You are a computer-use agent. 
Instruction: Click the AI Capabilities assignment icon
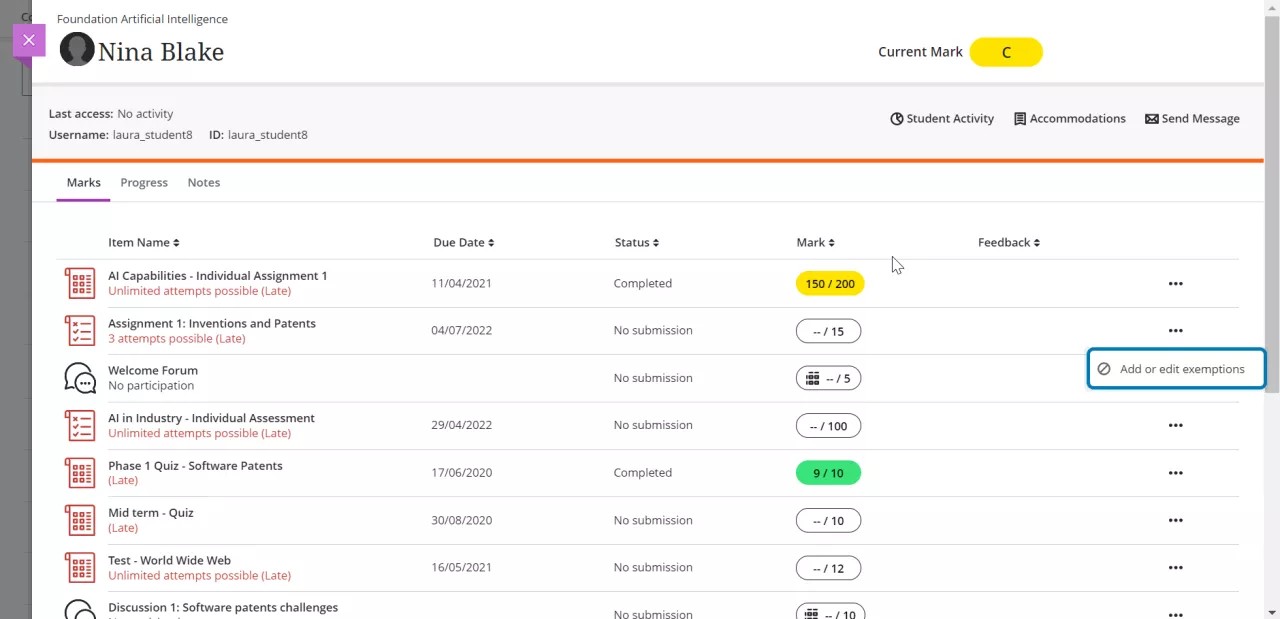[x=80, y=283]
